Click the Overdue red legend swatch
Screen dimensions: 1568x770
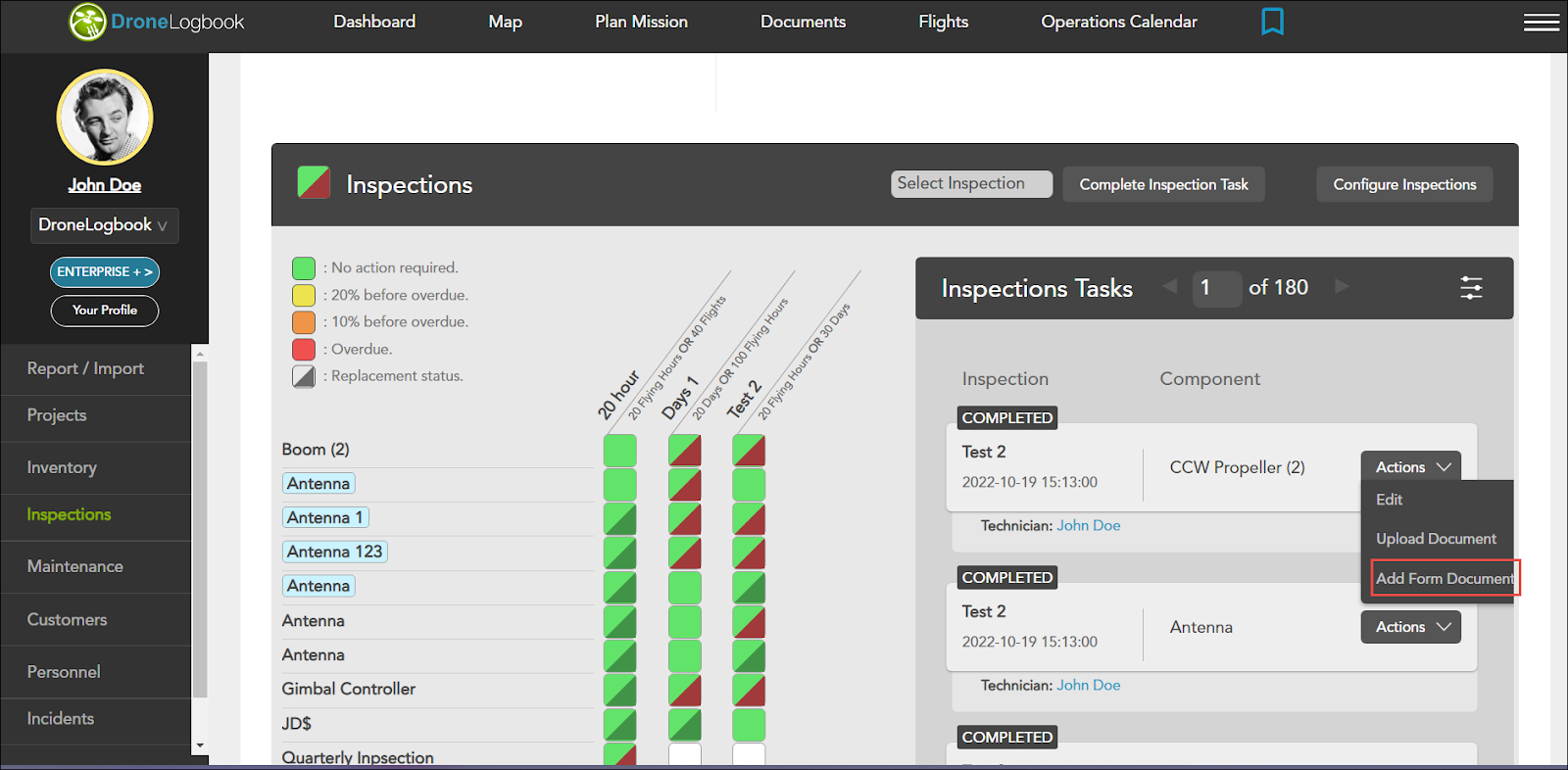(x=304, y=350)
